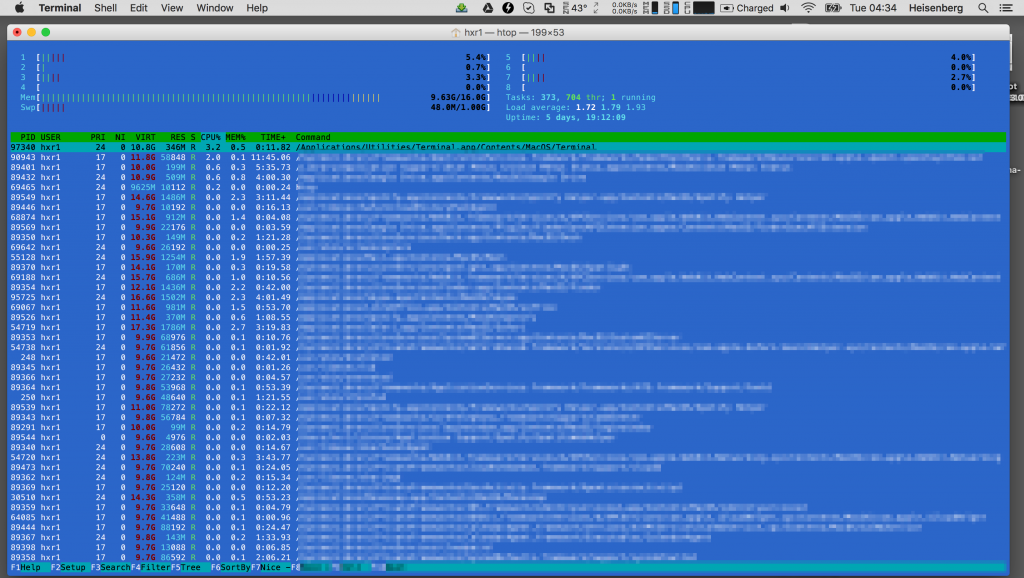Open the Wi-Fi status icon
Screen dimensions: 1024x578
(x=808, y=8)
